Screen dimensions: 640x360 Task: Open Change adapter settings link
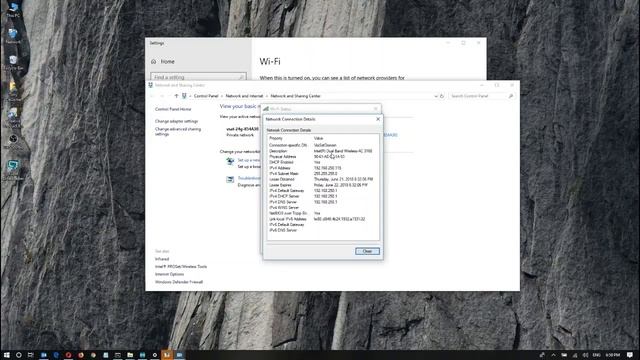(176, 121)
